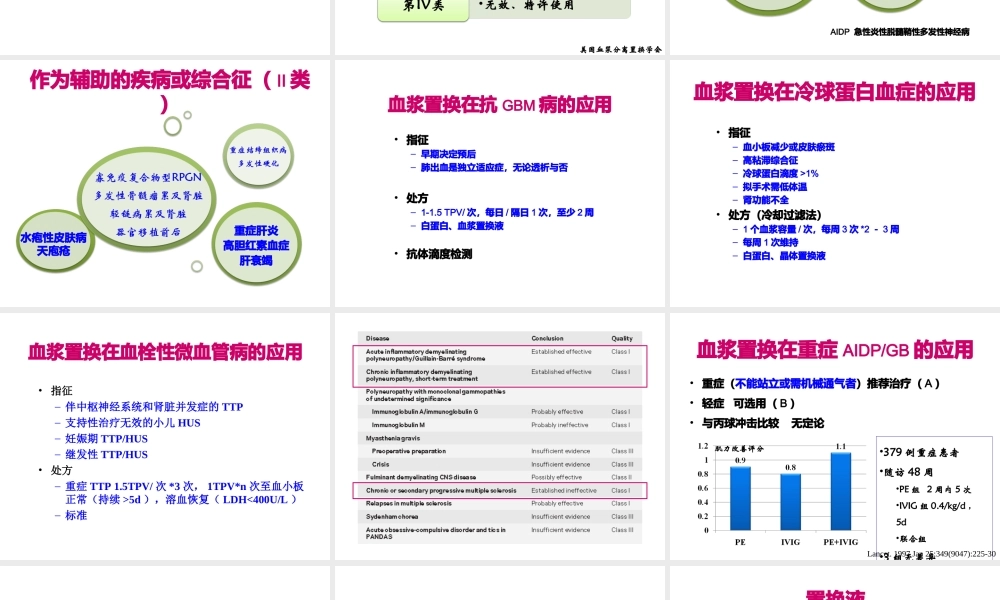
Task: Select the IVIG bar showing 0.8
Action: (789, 505)
